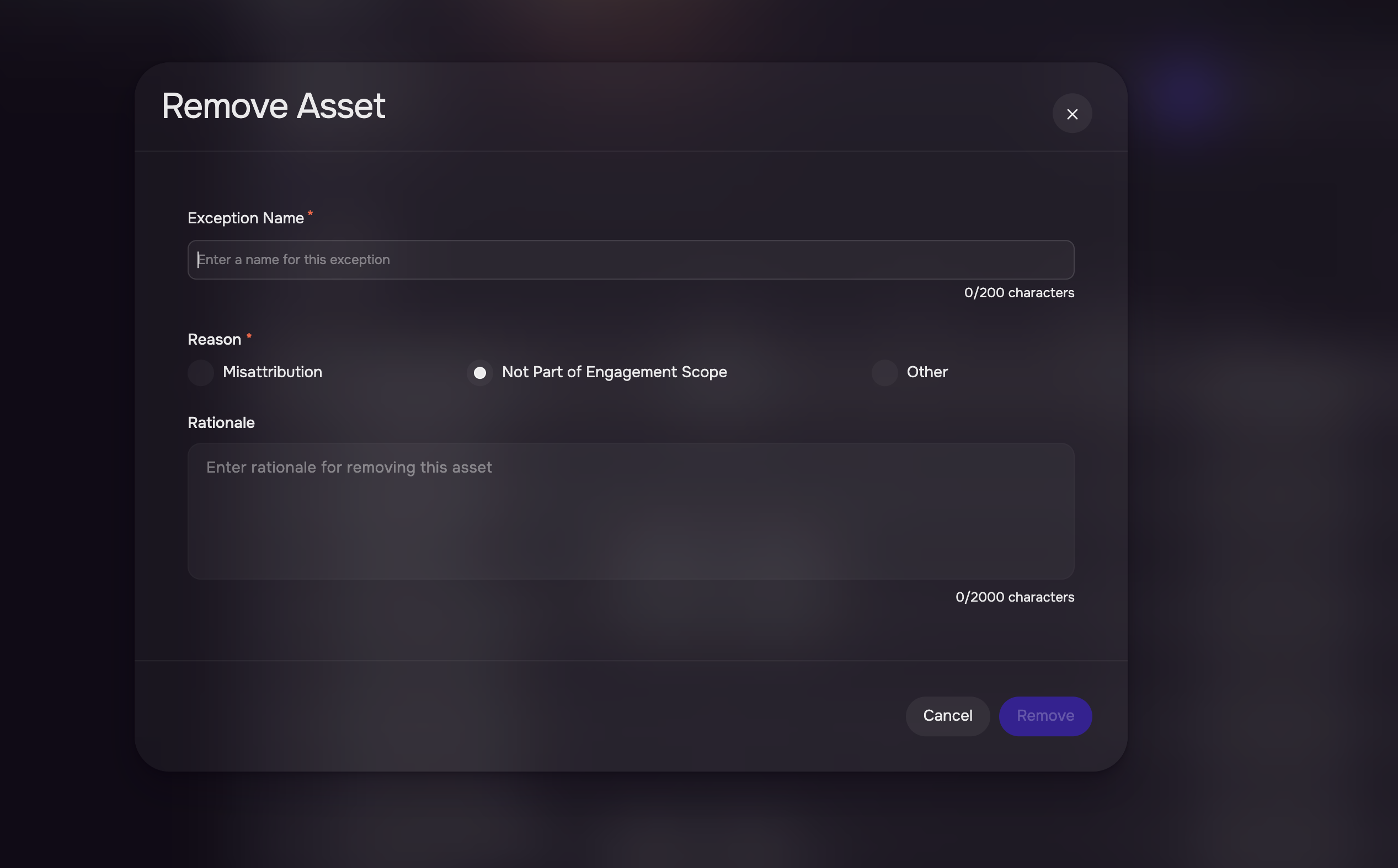Click the 0/200 characters counter
The image size is (1398, 868).
point(1019,293)
